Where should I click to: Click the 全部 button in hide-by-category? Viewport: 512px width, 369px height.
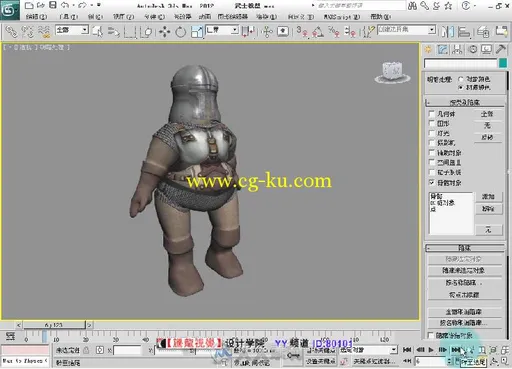click(x=487, y=114)
